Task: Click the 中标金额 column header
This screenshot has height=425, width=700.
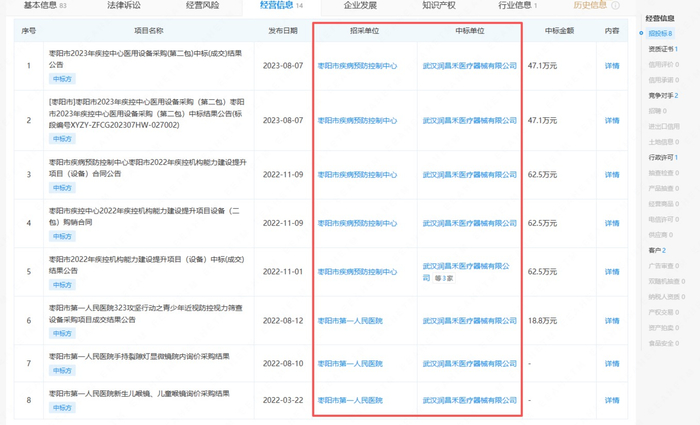Action: point(559,31)
